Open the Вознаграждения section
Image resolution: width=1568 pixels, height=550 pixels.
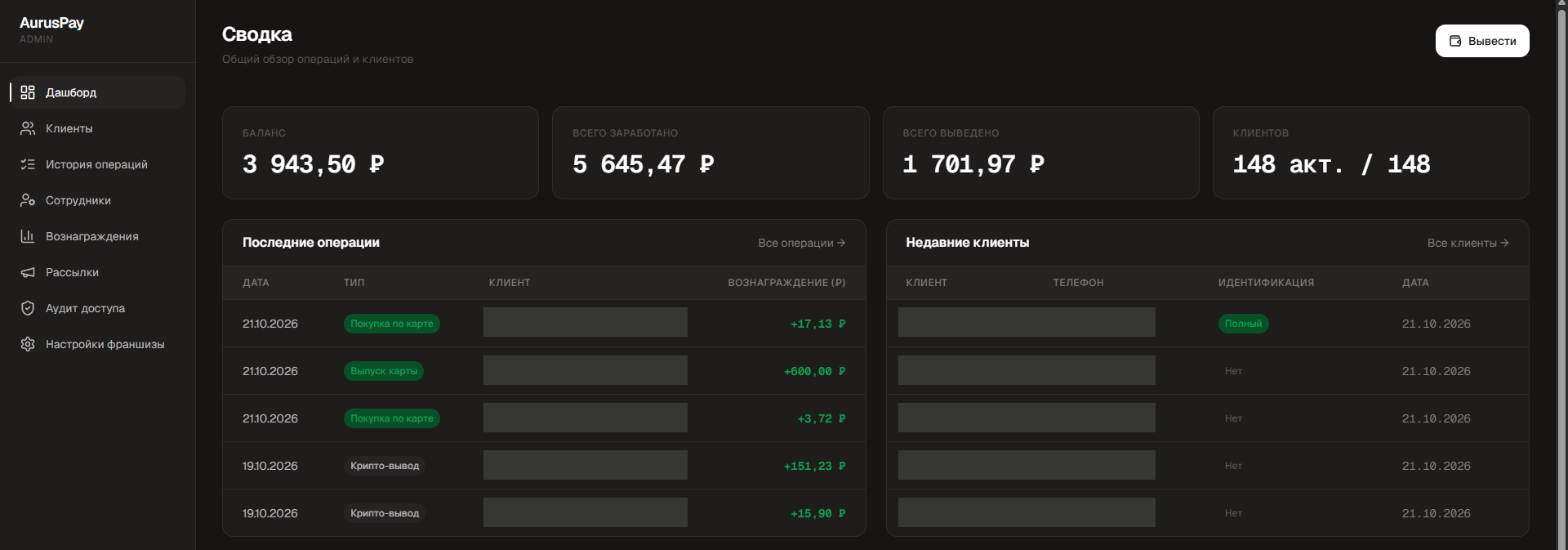[98, 236]
